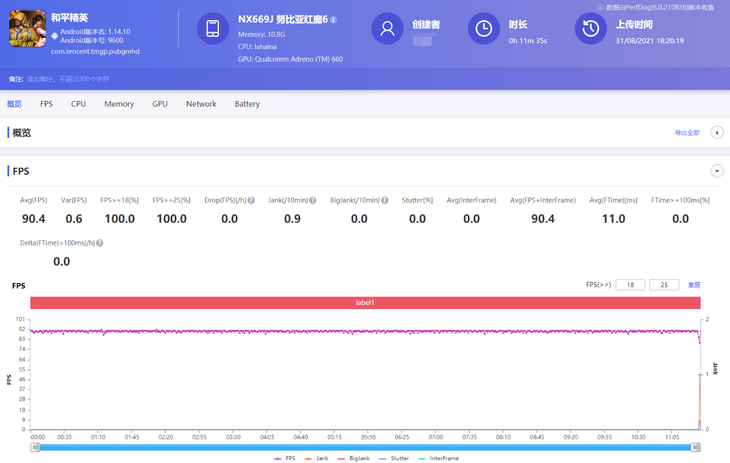Click 导出全部 export all link
The image size is (730, 463).
687,133
